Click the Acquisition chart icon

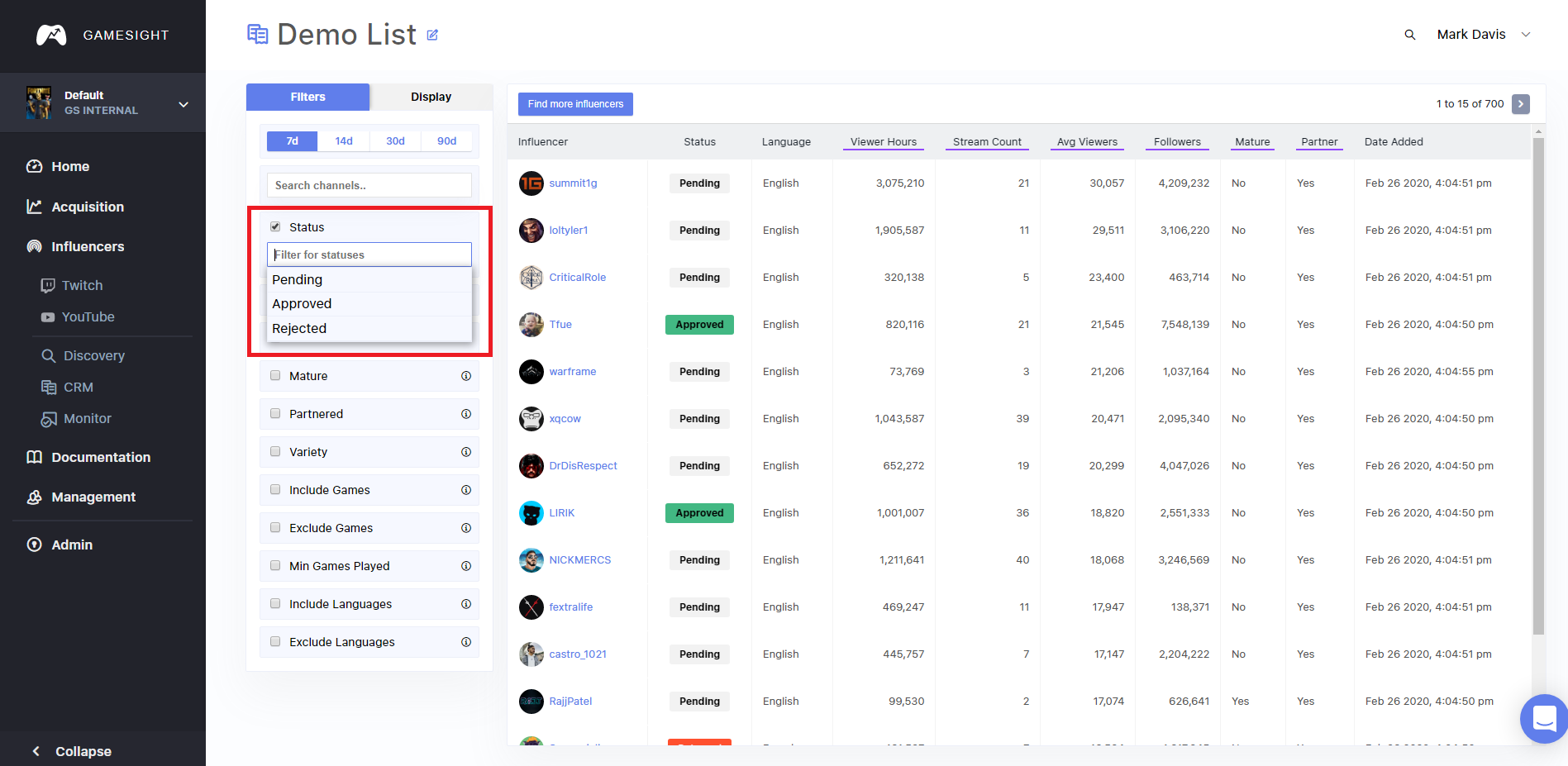(x=34, y=207)
